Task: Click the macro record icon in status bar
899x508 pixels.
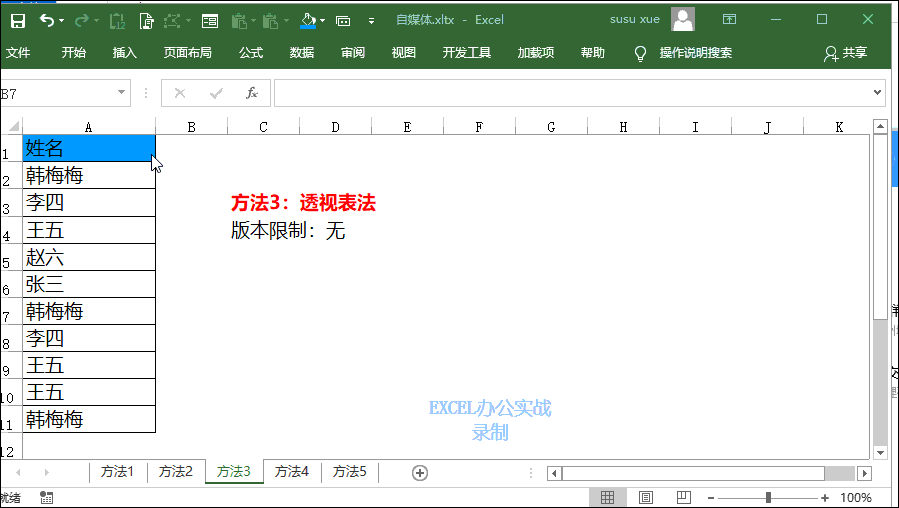Action: [47, 498]
